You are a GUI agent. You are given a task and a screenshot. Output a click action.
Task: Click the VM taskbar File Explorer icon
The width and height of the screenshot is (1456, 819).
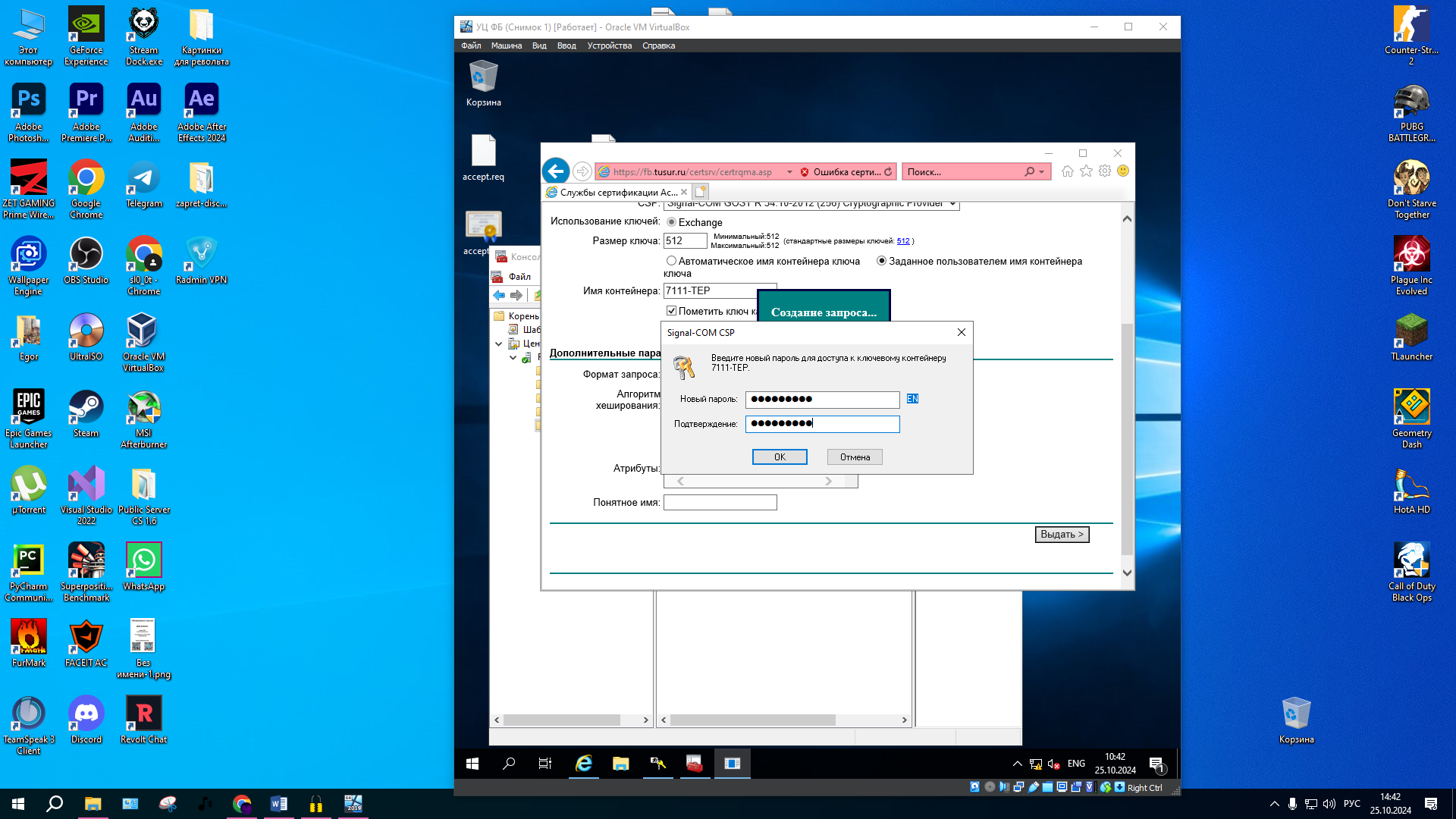620,764
